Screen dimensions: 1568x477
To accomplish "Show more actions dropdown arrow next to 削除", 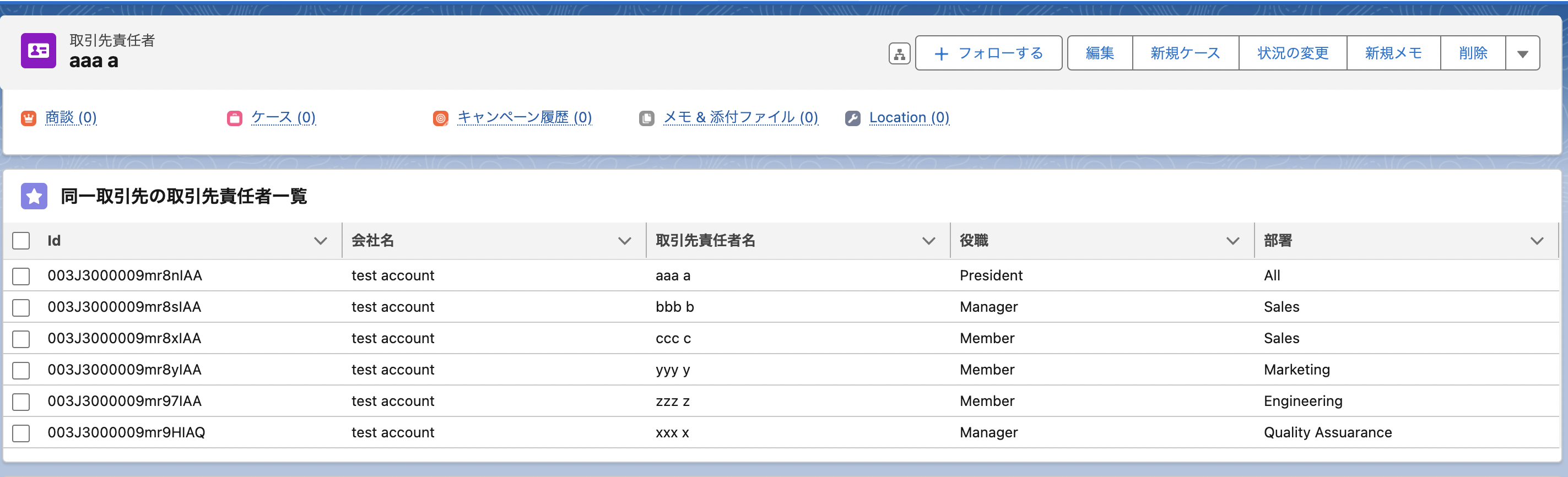I will coord(1523,53).
